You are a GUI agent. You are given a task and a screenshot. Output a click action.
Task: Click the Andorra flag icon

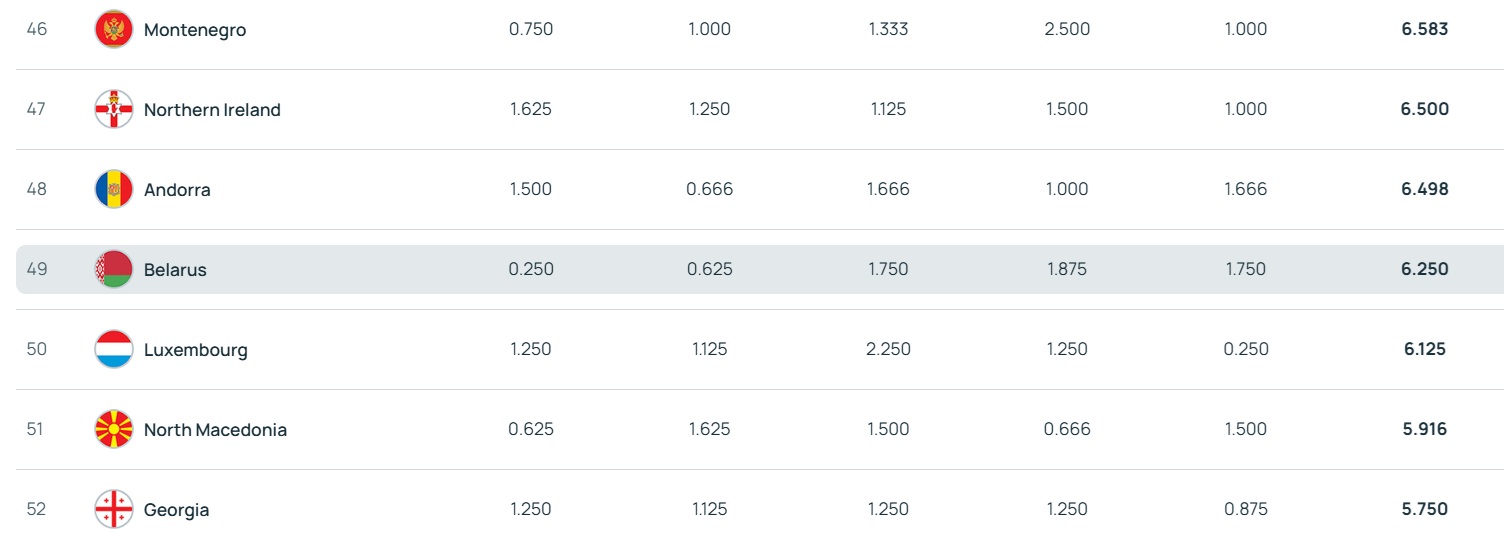pos(114,189)
